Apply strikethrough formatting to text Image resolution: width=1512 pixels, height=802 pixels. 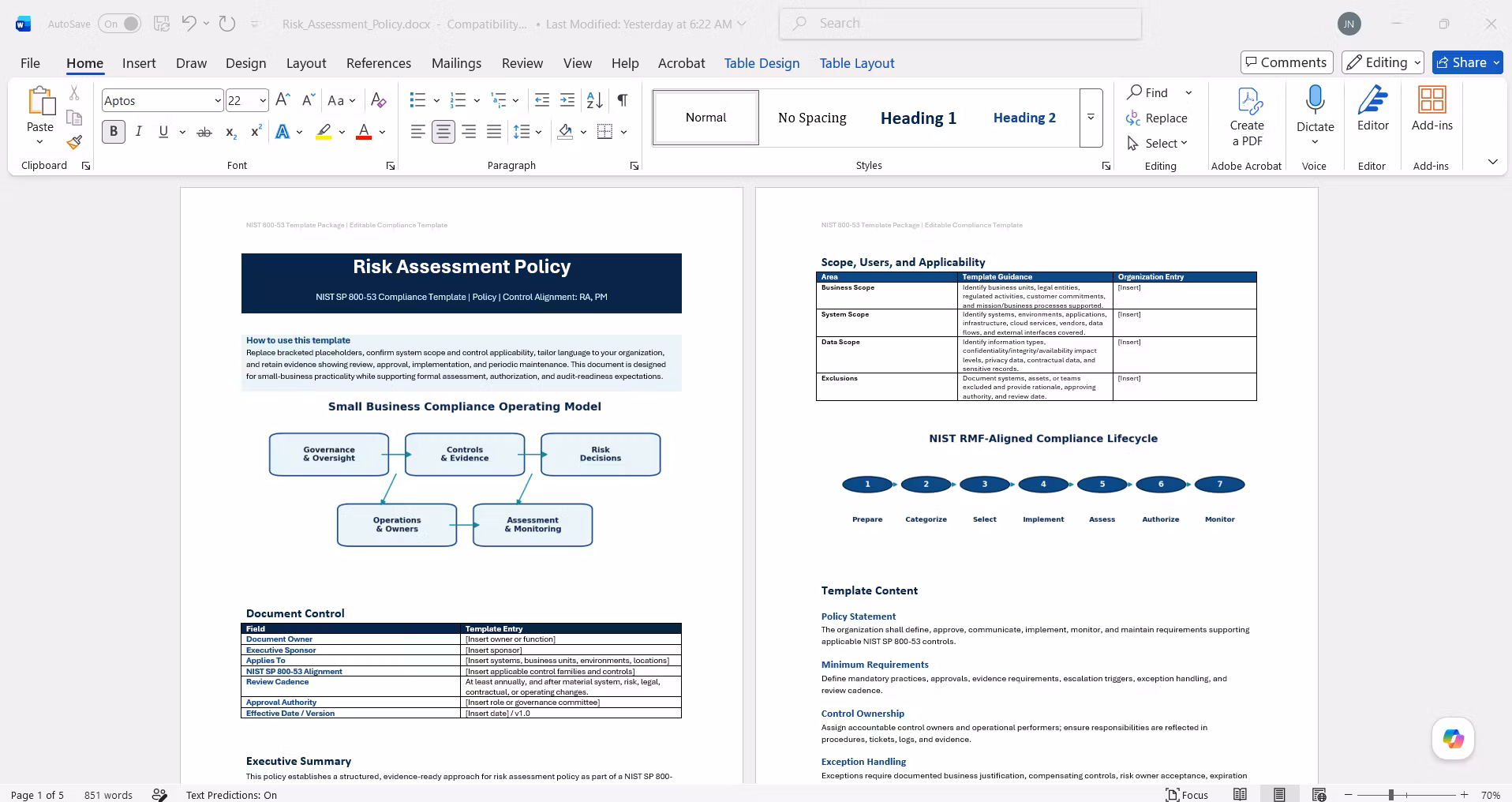[x=204, y=132]
